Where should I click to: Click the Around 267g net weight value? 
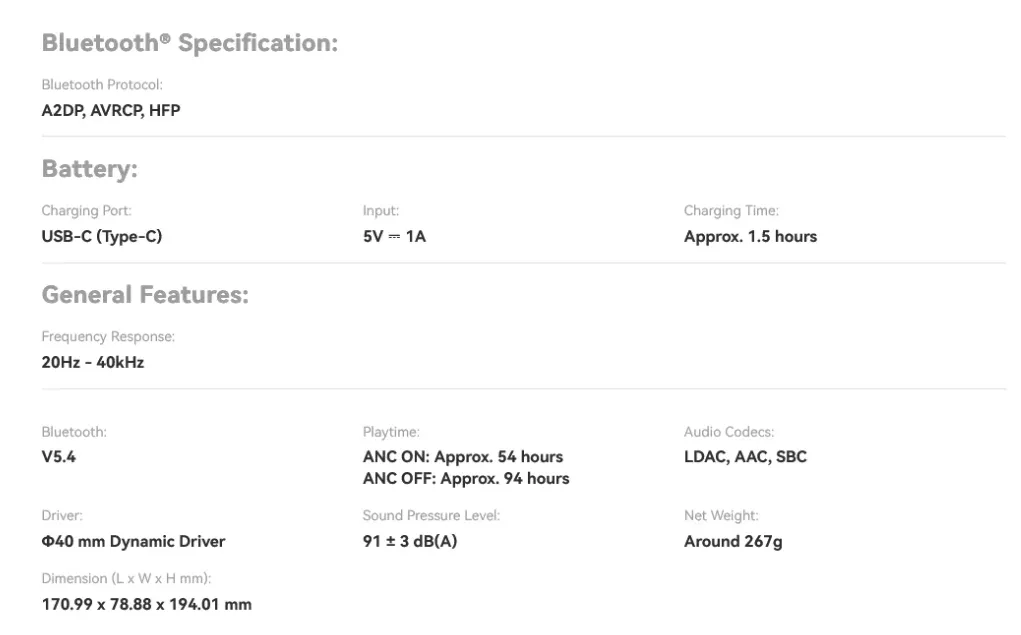pos(733,542)
